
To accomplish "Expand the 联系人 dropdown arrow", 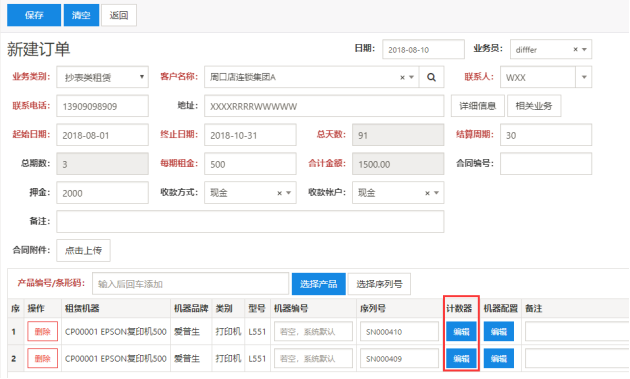I will pos(584,77).
